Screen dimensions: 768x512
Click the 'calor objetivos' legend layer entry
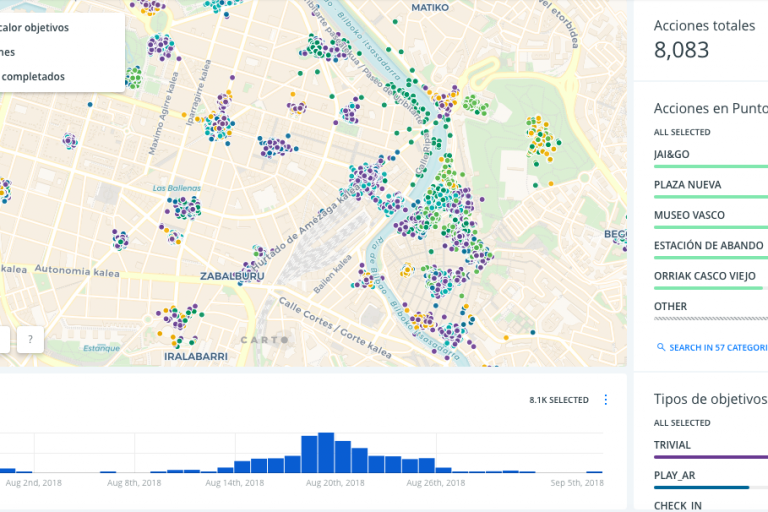pos(34,27)
